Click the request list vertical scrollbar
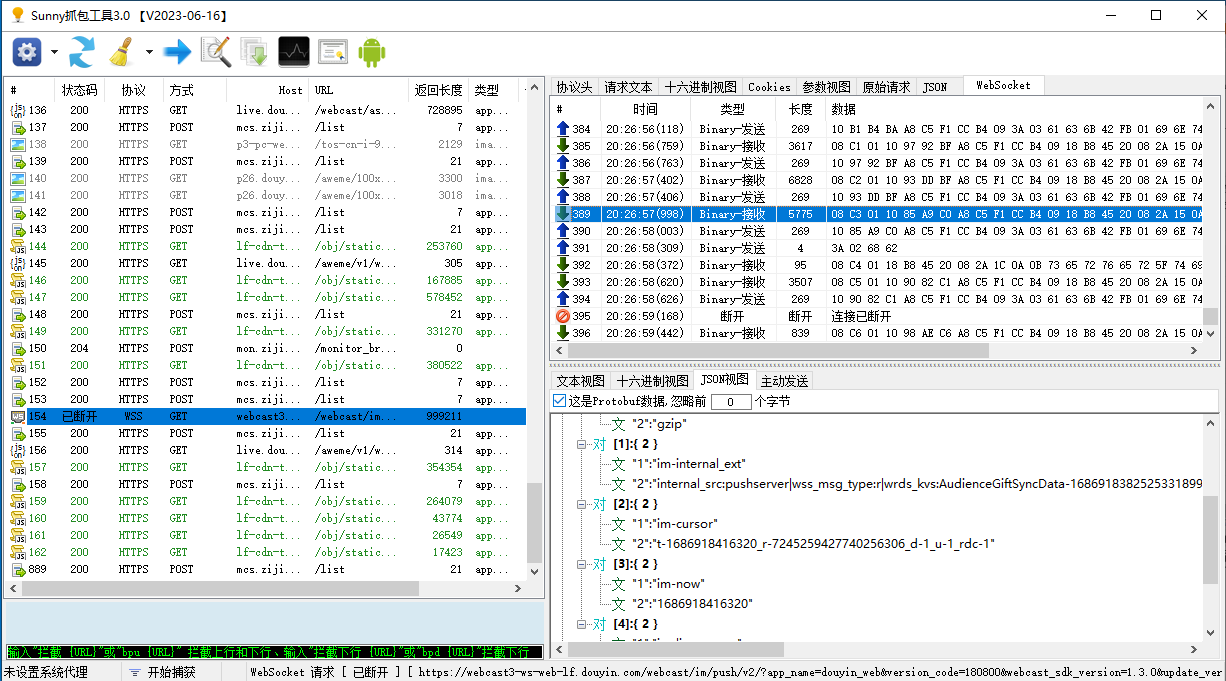The width and height of the screenshot is (1226, 681). click(535, 340)
